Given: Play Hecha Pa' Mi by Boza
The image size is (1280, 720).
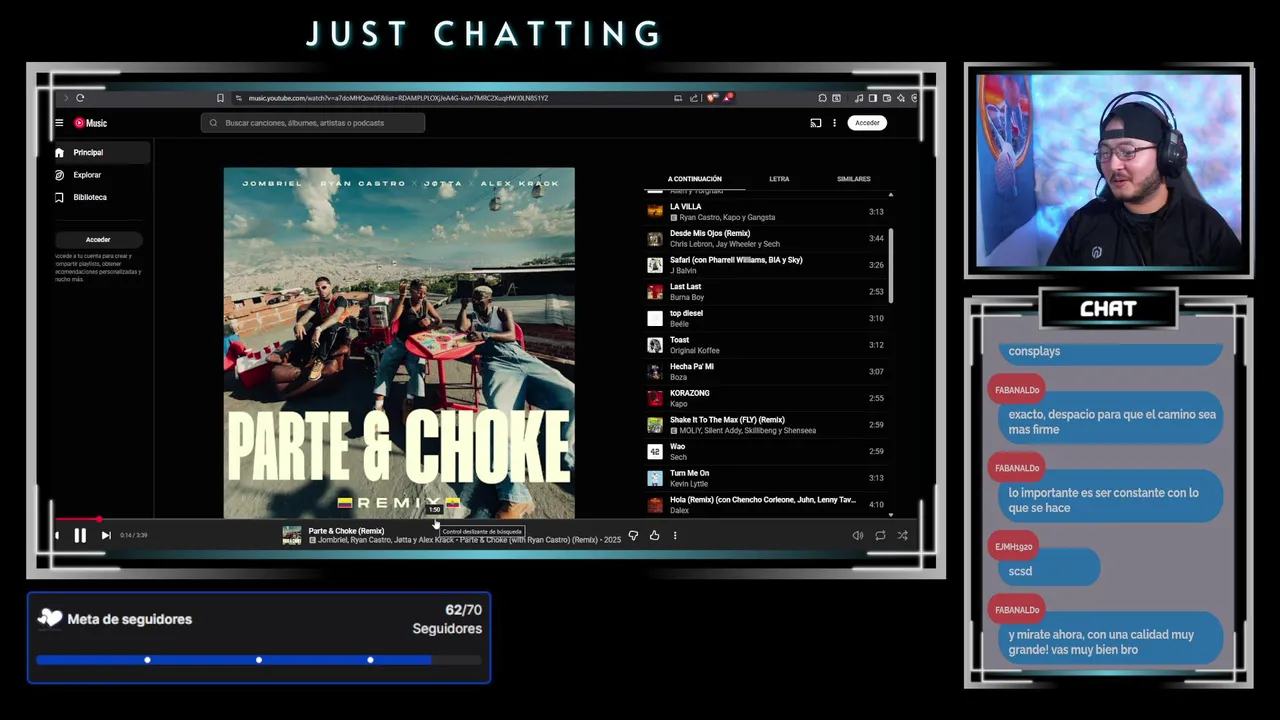Looking at the screenshot, I should 765,372.
